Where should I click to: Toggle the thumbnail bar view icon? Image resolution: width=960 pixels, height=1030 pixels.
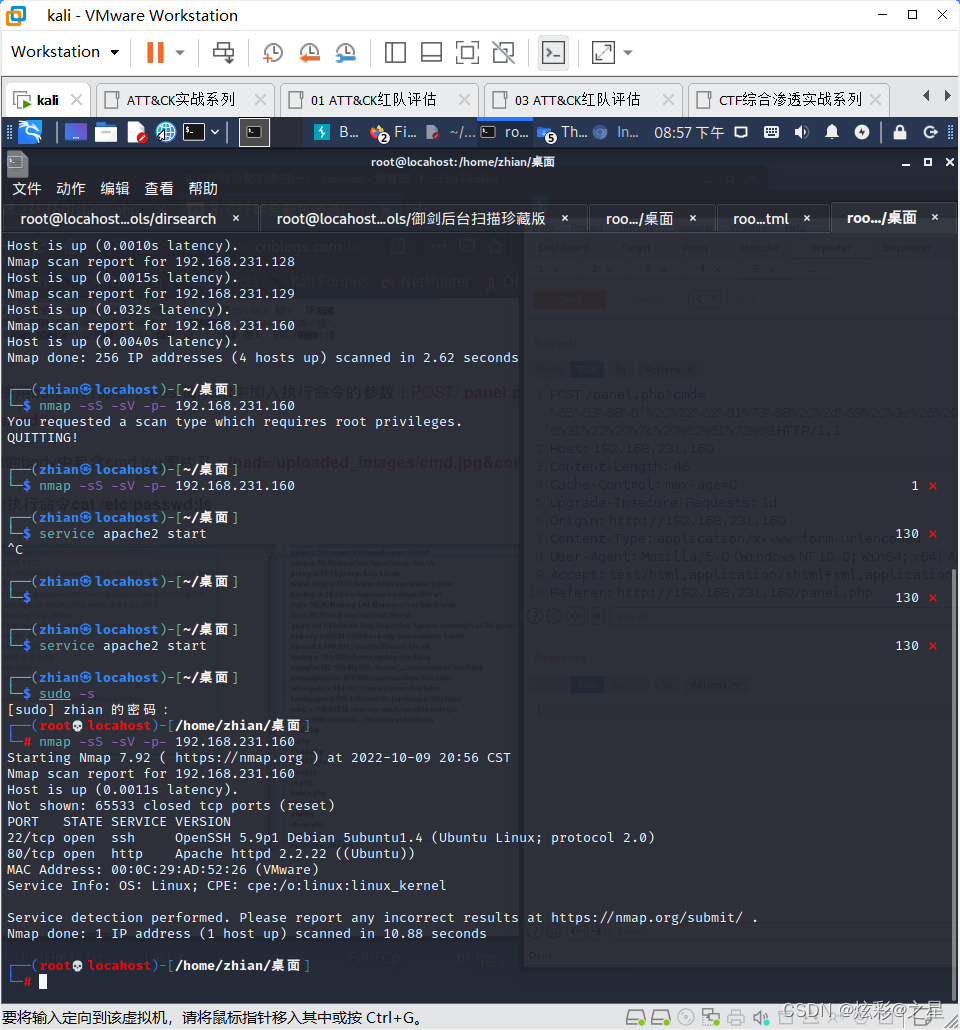point(431,53)
